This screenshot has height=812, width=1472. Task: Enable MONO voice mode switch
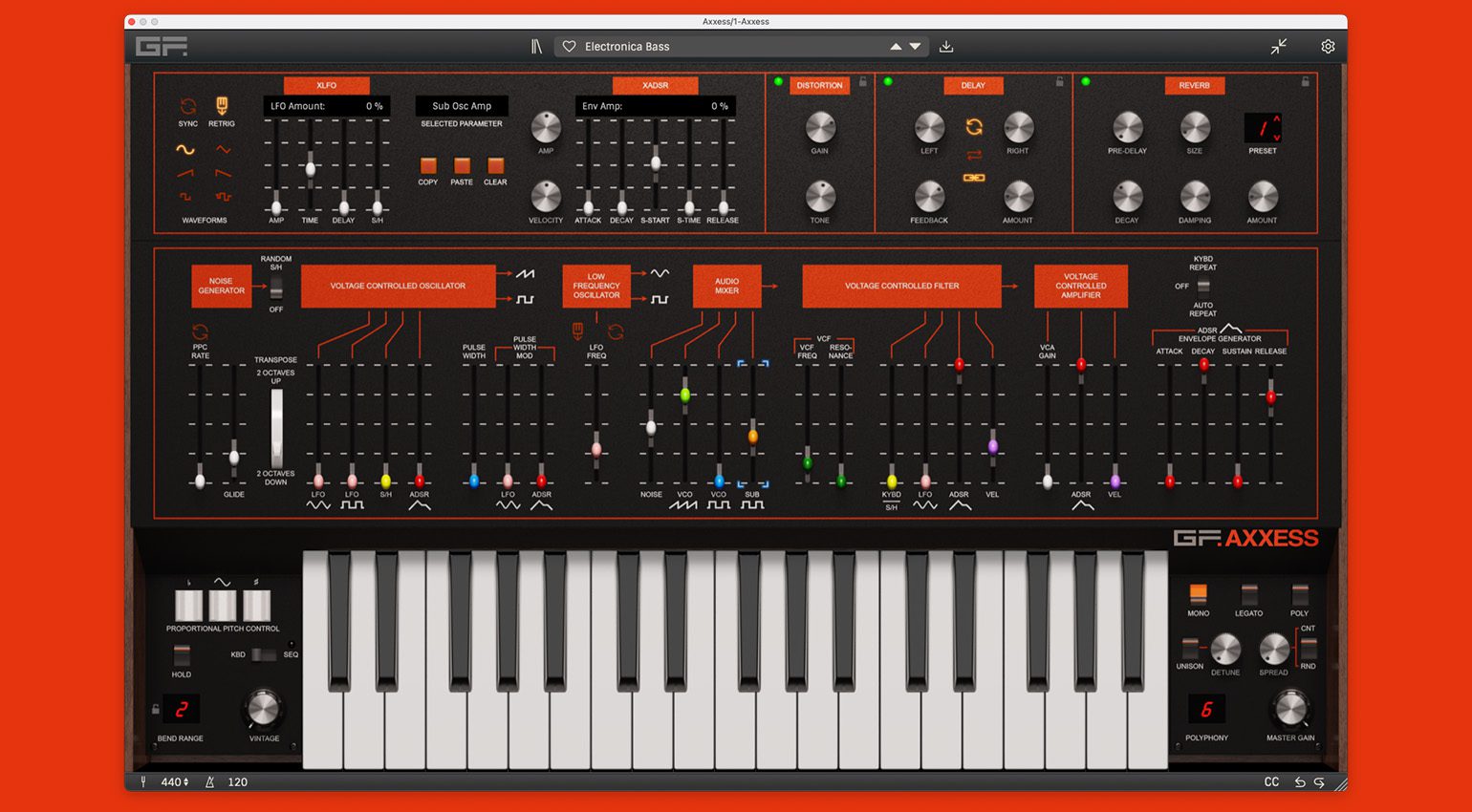(x=1198, y=594)
